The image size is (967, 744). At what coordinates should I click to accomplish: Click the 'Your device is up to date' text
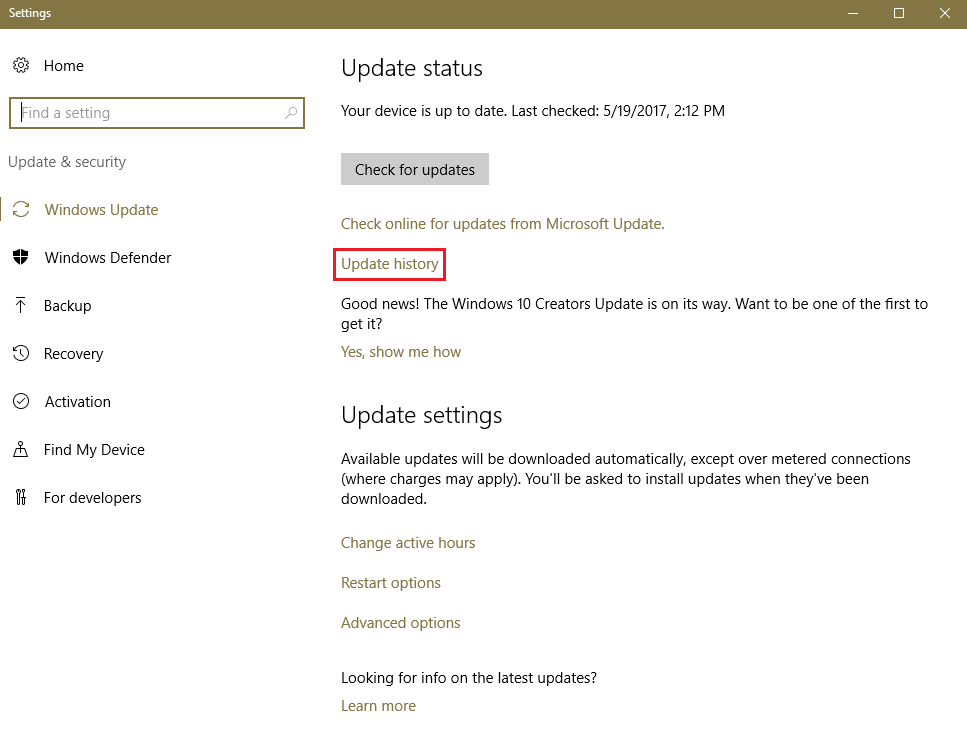click(x=533, y=111)
